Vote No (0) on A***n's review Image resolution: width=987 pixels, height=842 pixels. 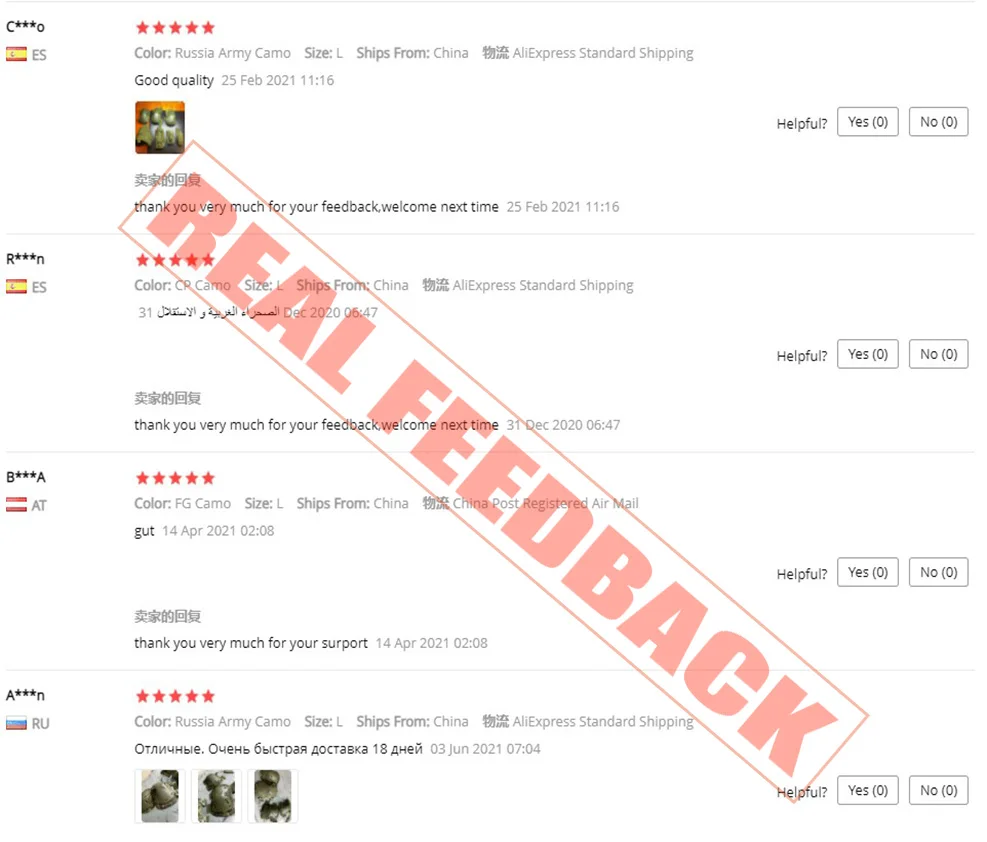tap(939, 790)
